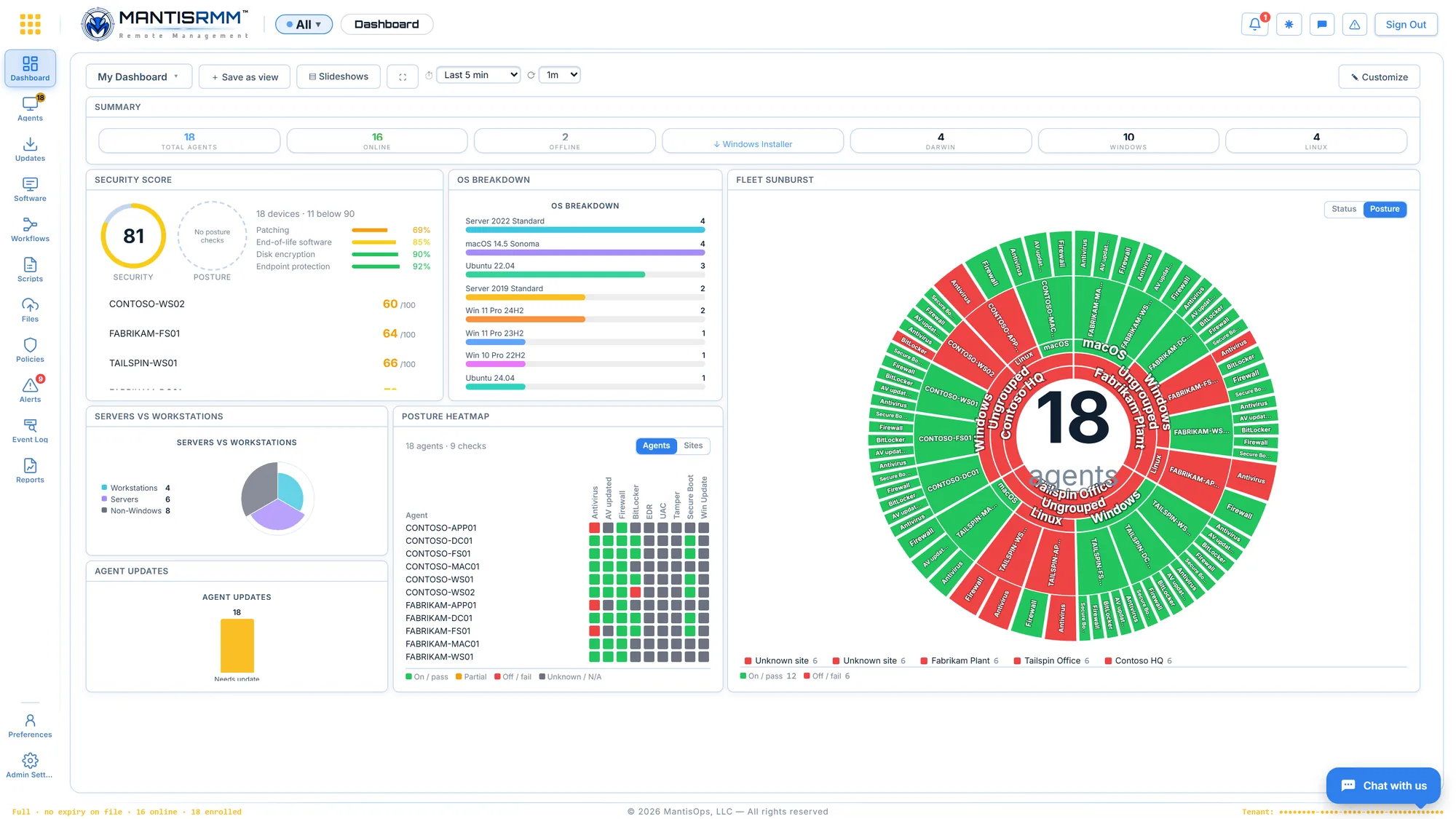Show heatmap by Sites
The height and width of the screenshot is (819, 1456).
point(693,446)
